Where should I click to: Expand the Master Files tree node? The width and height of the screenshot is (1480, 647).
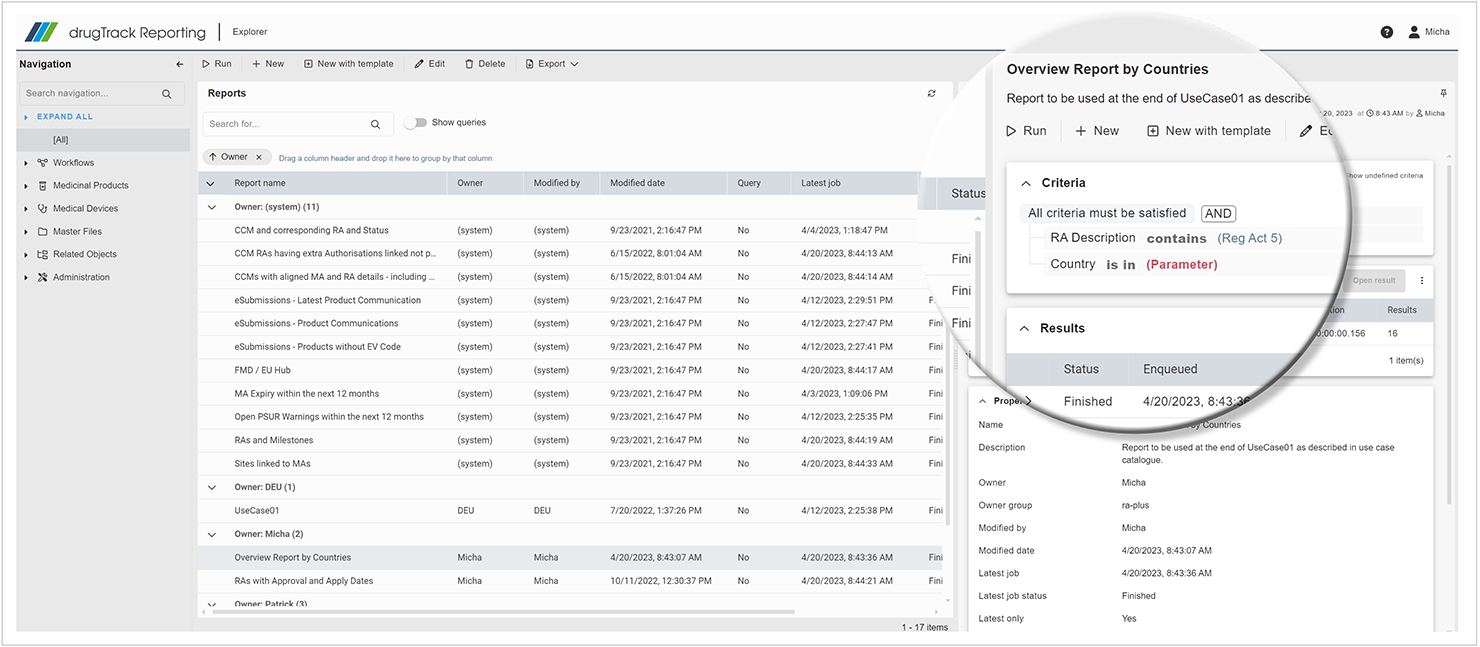(26, 232)
